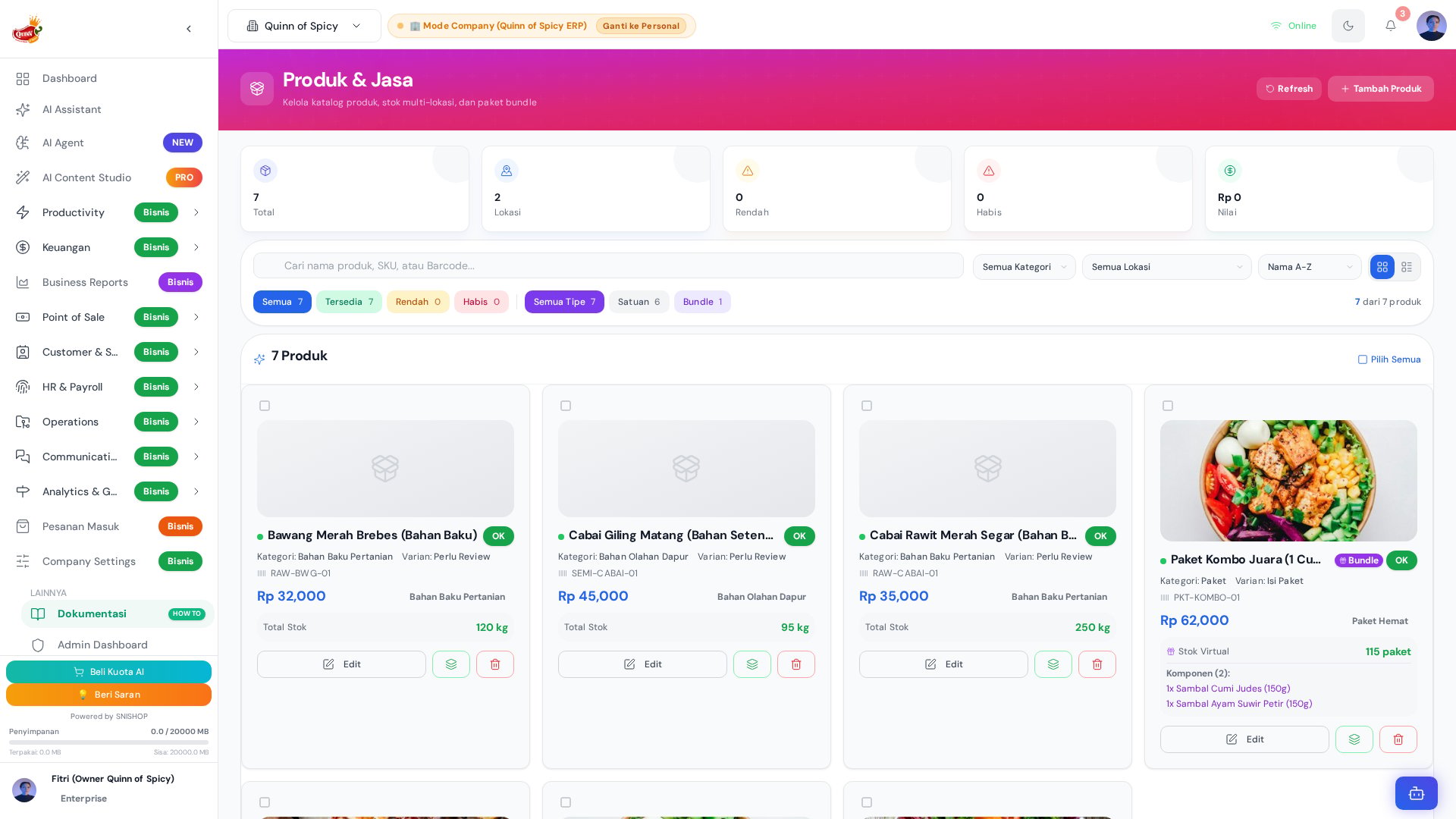Open stock layers for Paket Kombo Juara

[1354, 739]
